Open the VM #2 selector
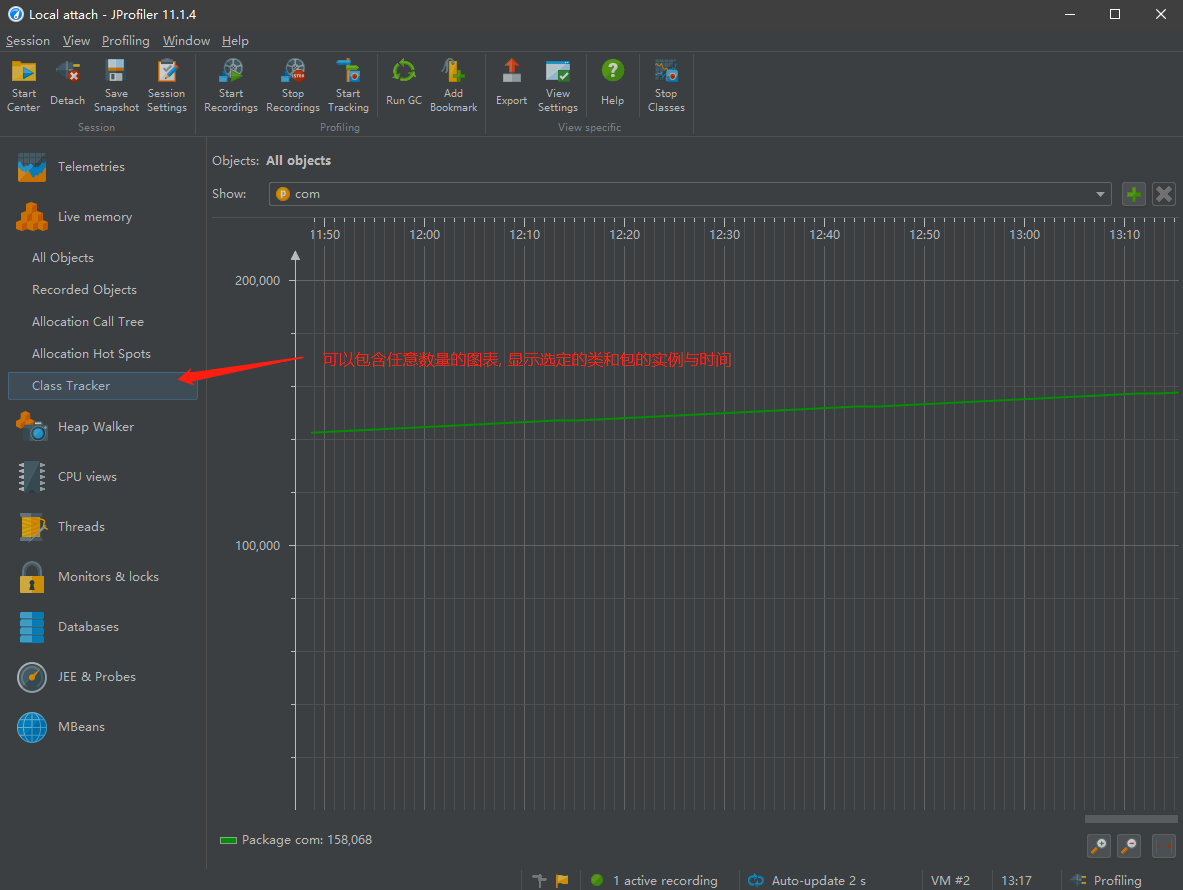 coord(951,880)
